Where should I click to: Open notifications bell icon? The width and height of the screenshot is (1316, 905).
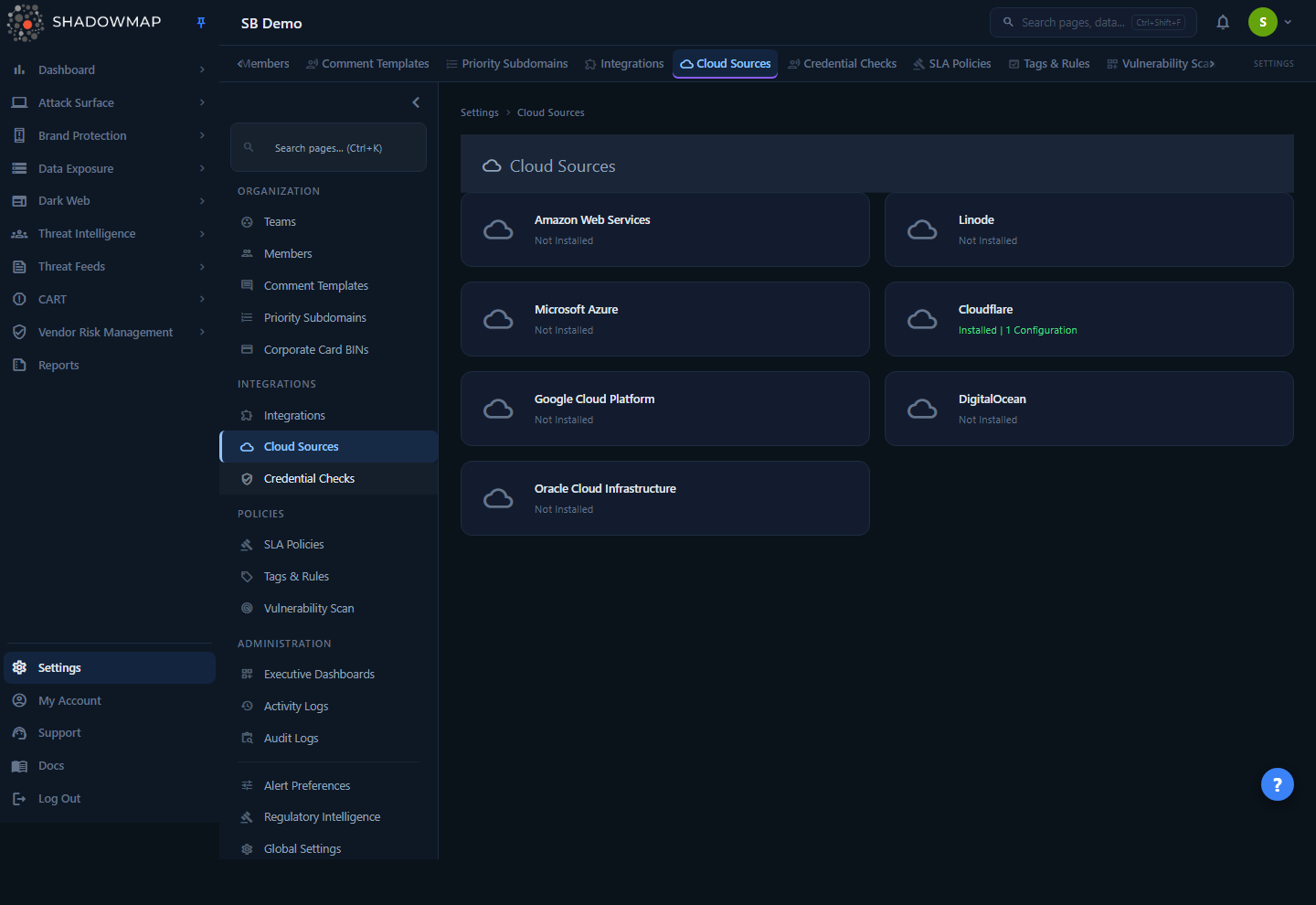pos(1223,22)
